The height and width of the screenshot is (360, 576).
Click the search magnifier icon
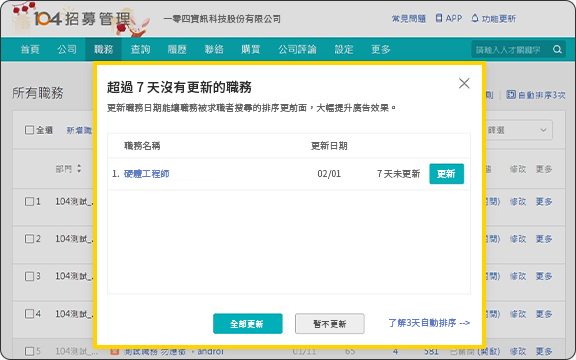point(557,49)
